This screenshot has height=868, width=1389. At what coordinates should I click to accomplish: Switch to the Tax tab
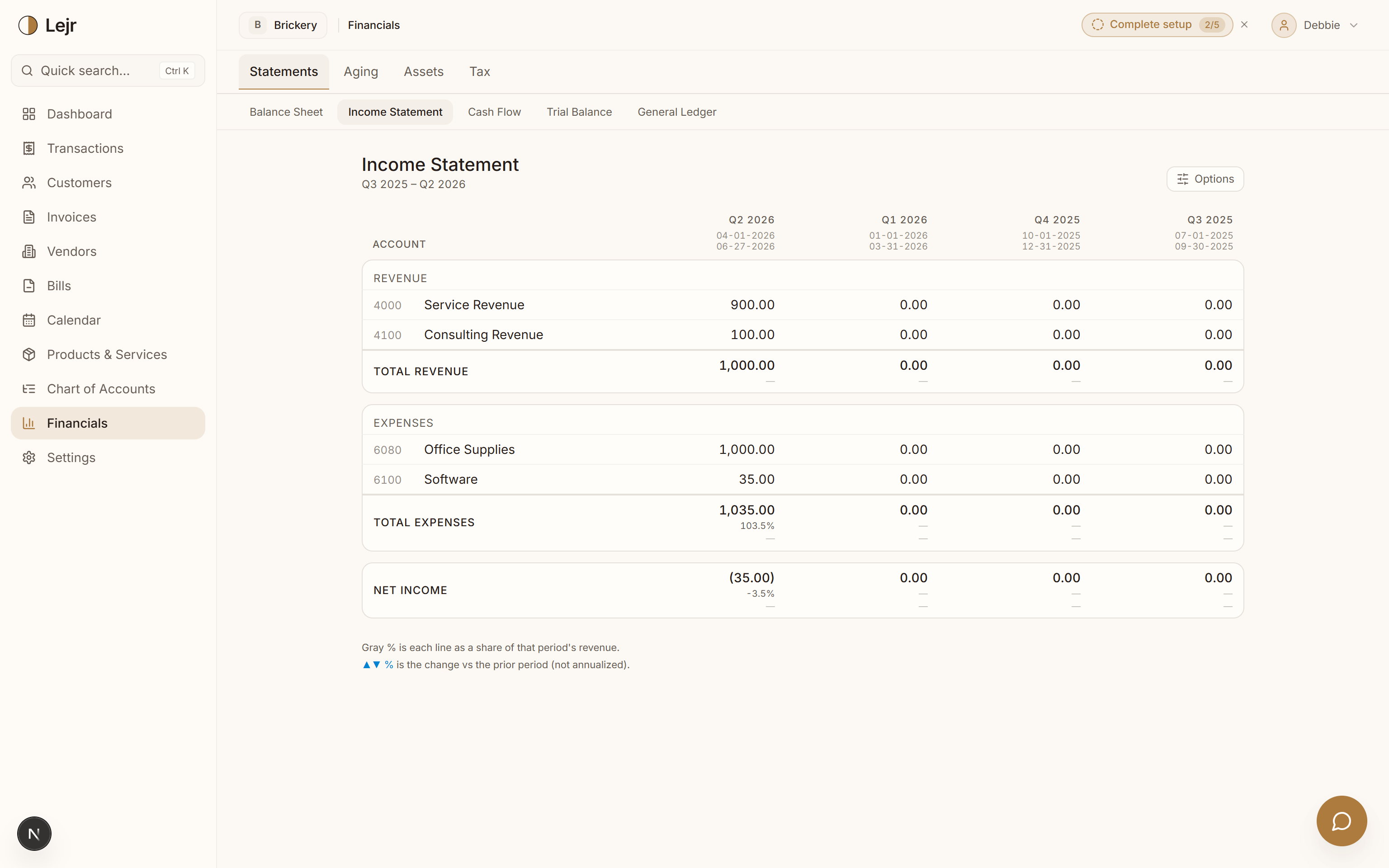pyautogui.click(x=480, y=72)
